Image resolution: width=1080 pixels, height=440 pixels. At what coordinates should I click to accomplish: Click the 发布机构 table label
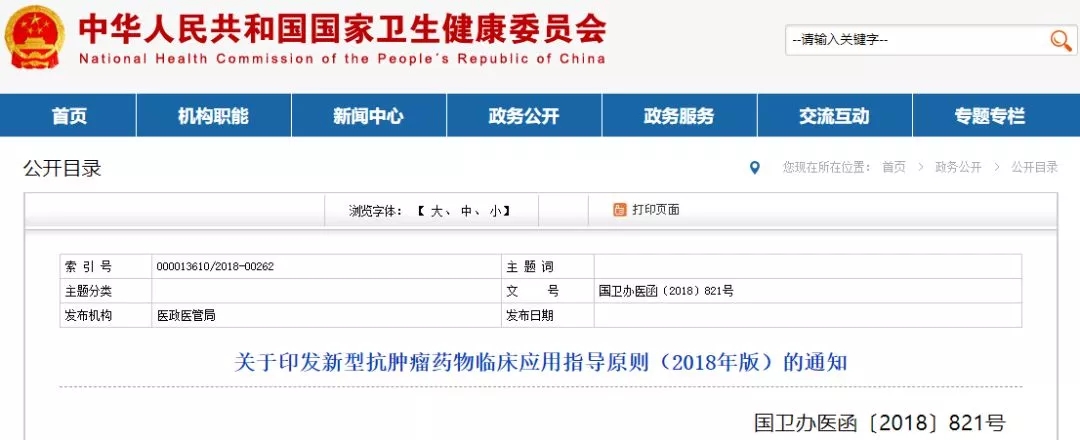[x=88, y=315]
